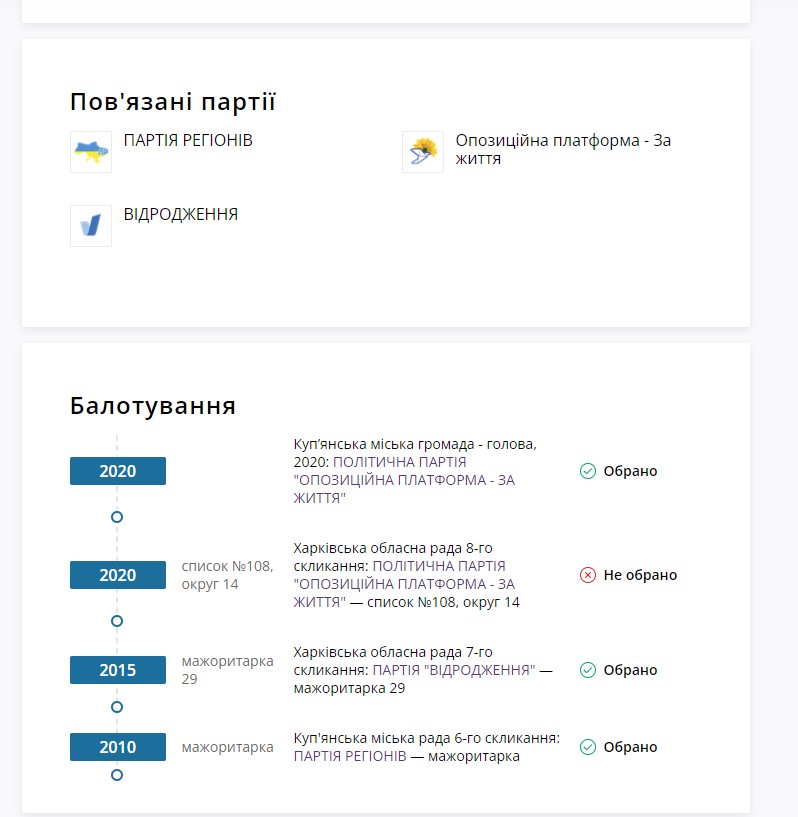Go to ВІДРОДЖЕННЯ name in related parties
The width and height of the screenshot is (798, 817).
tap(181, 215)
